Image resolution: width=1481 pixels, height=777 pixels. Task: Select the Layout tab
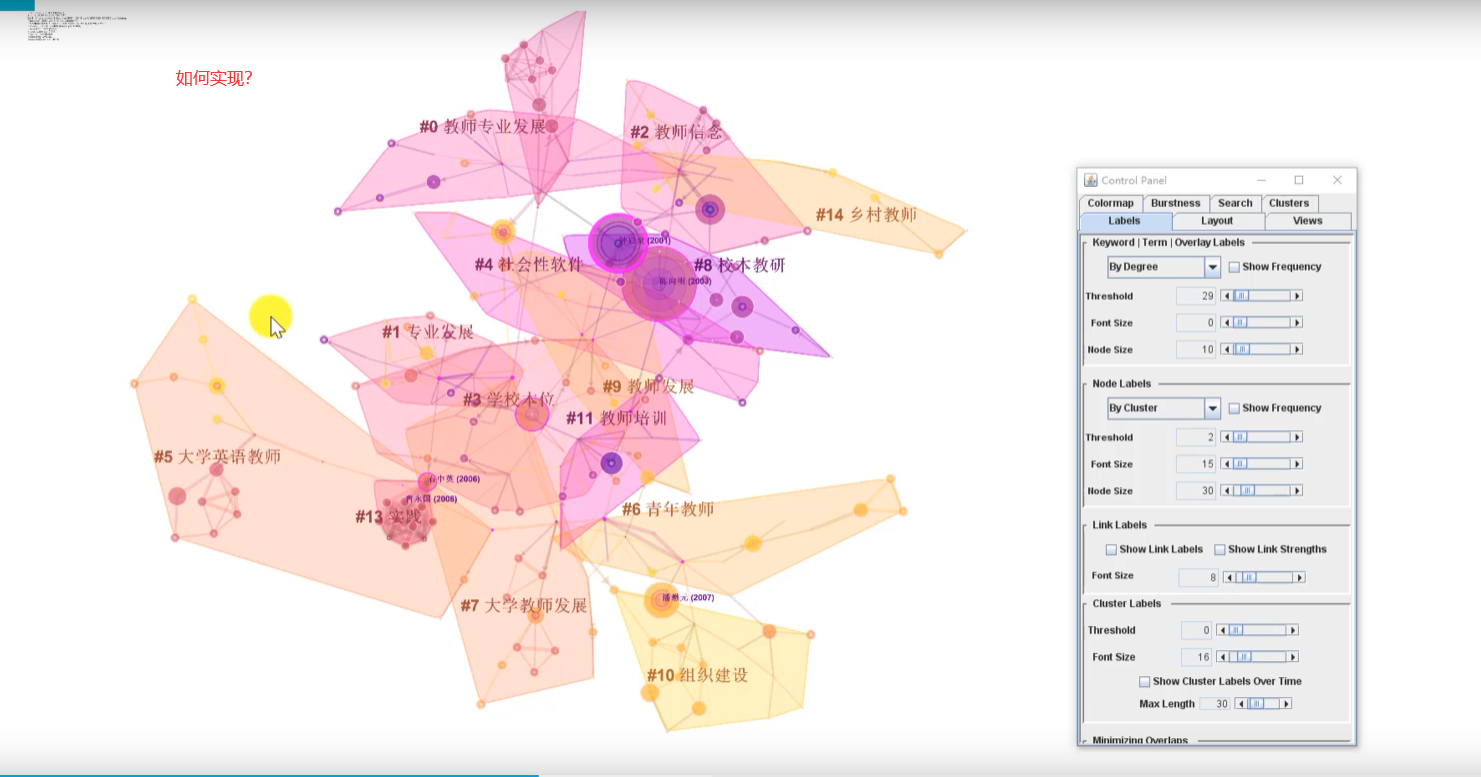coord(1217,221)
